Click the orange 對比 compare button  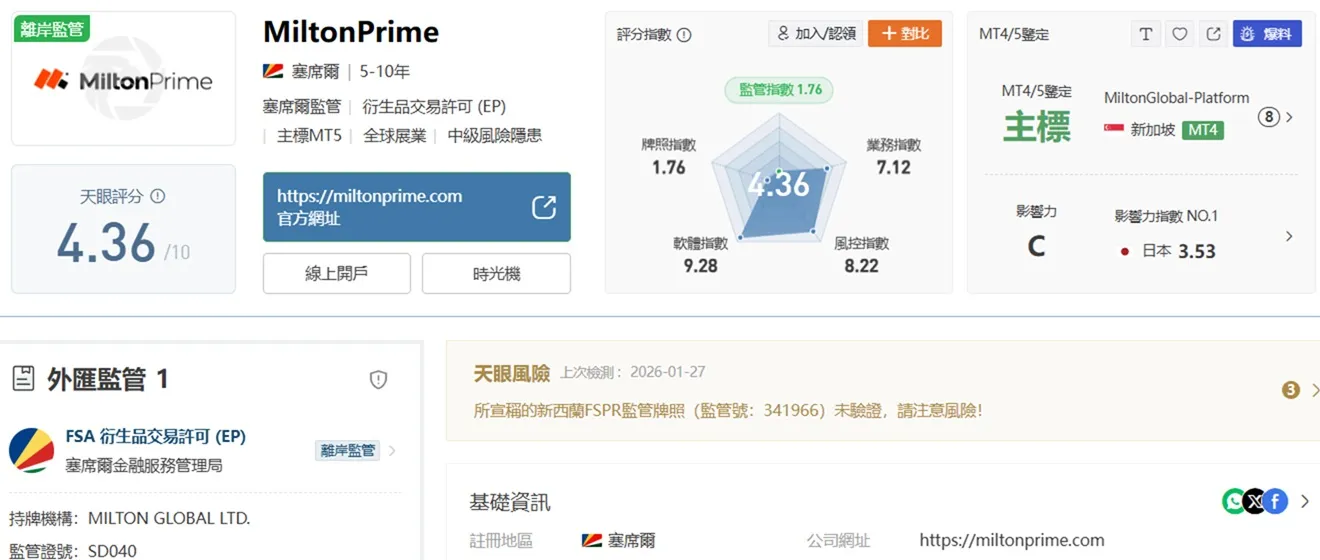click(905, 33)
